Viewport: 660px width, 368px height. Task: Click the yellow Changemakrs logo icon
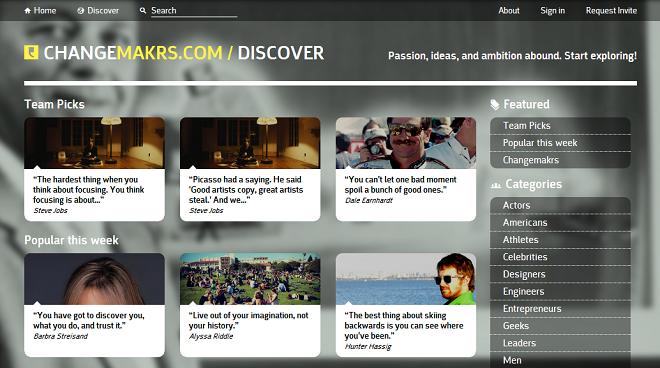31,53
